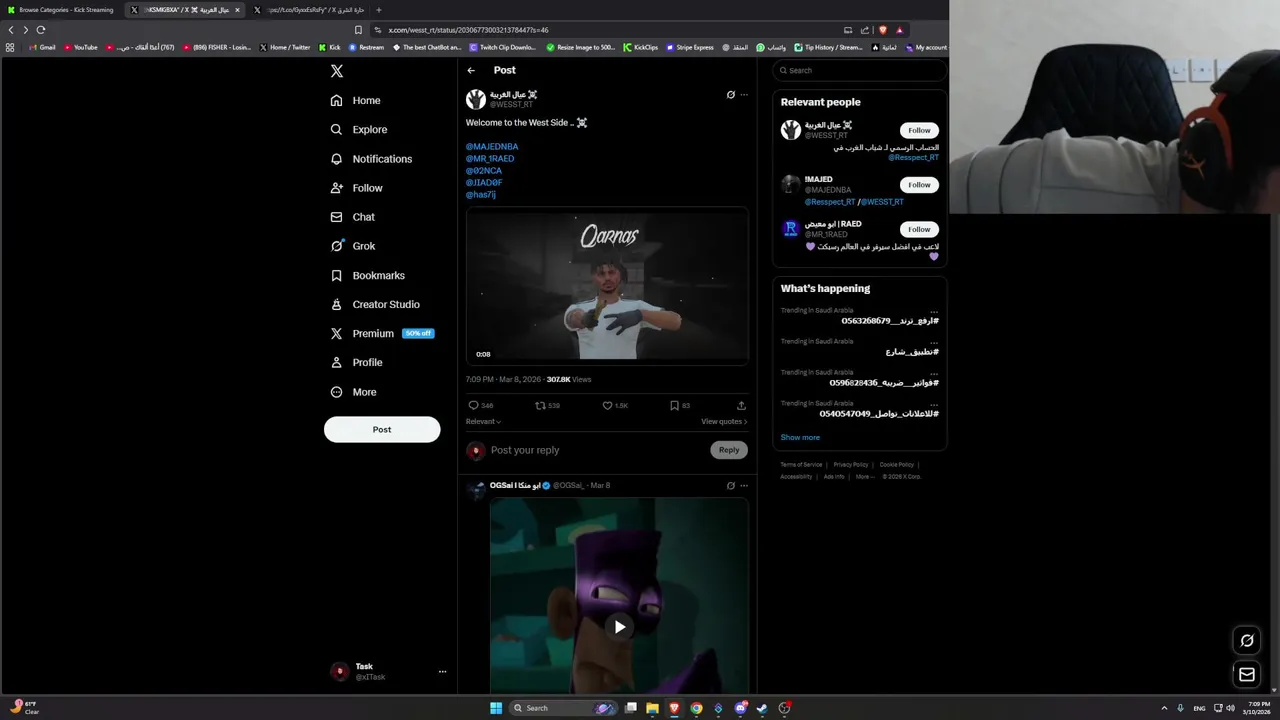Screen dimensions: 1280x720
Task: Go back using the Post header arrow
Action: pos(471,70)
